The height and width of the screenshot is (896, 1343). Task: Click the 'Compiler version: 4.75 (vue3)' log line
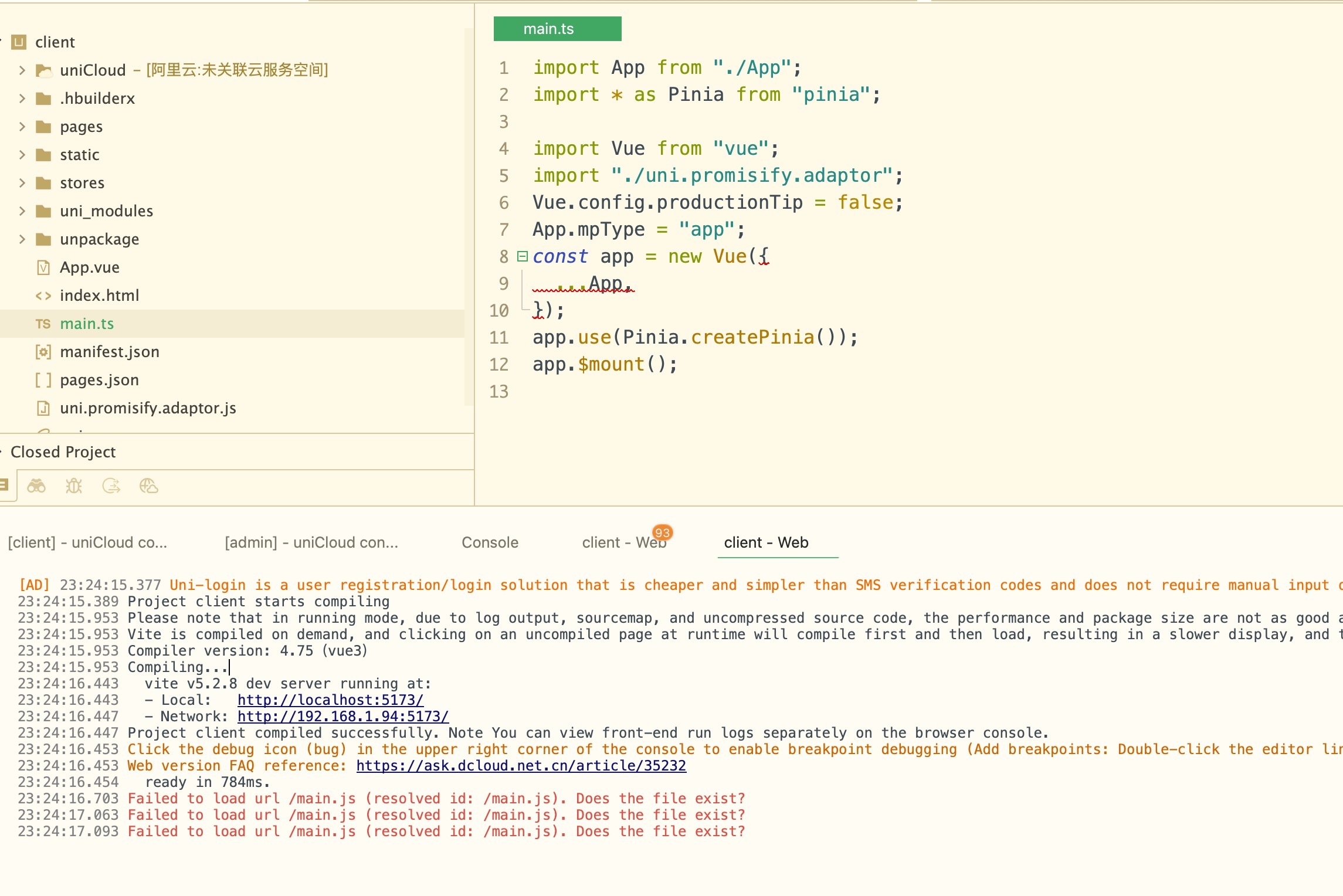pos(247,651)
